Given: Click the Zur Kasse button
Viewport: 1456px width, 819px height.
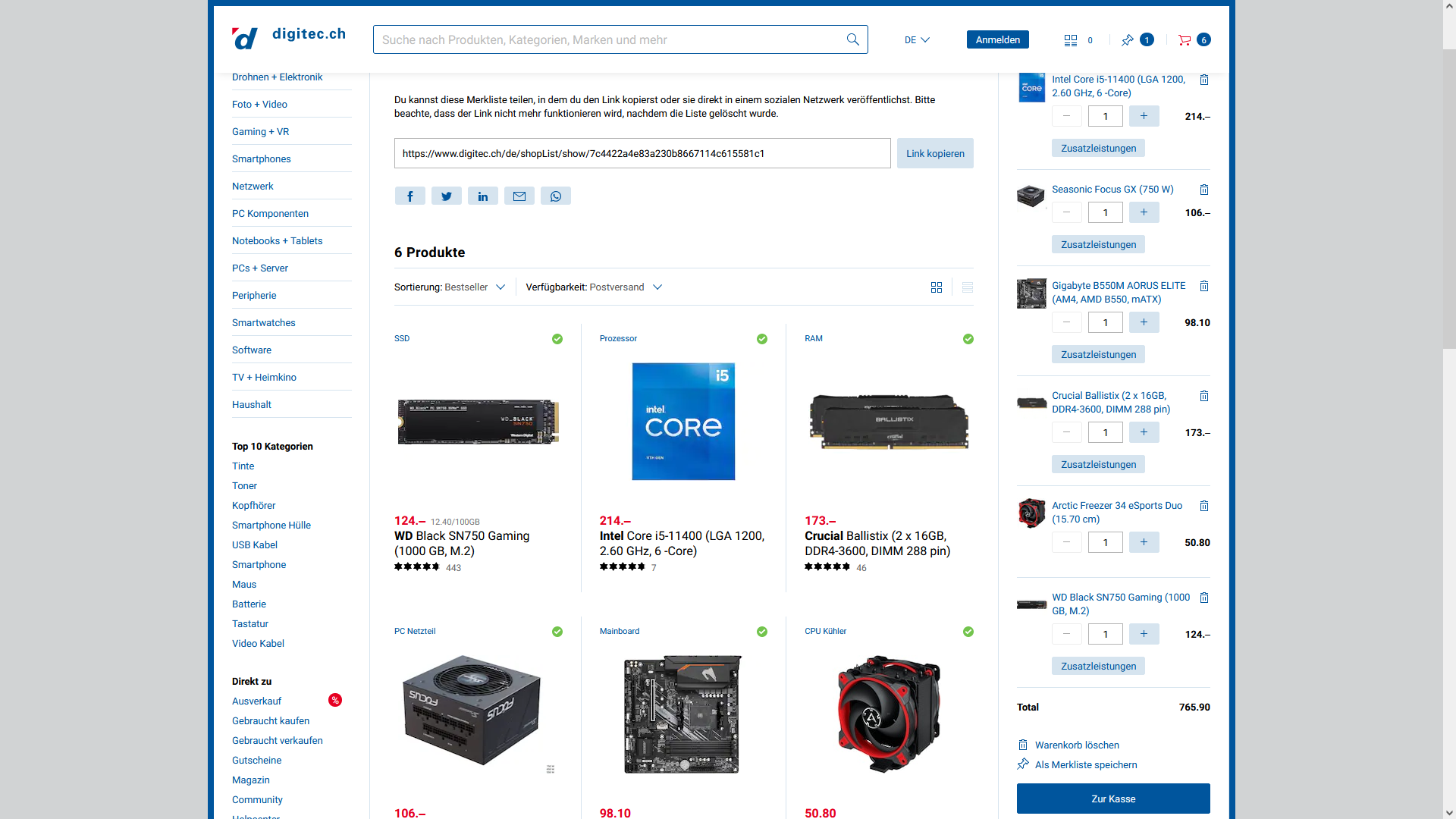Looking at the screenshot, I should point(1112,799).
